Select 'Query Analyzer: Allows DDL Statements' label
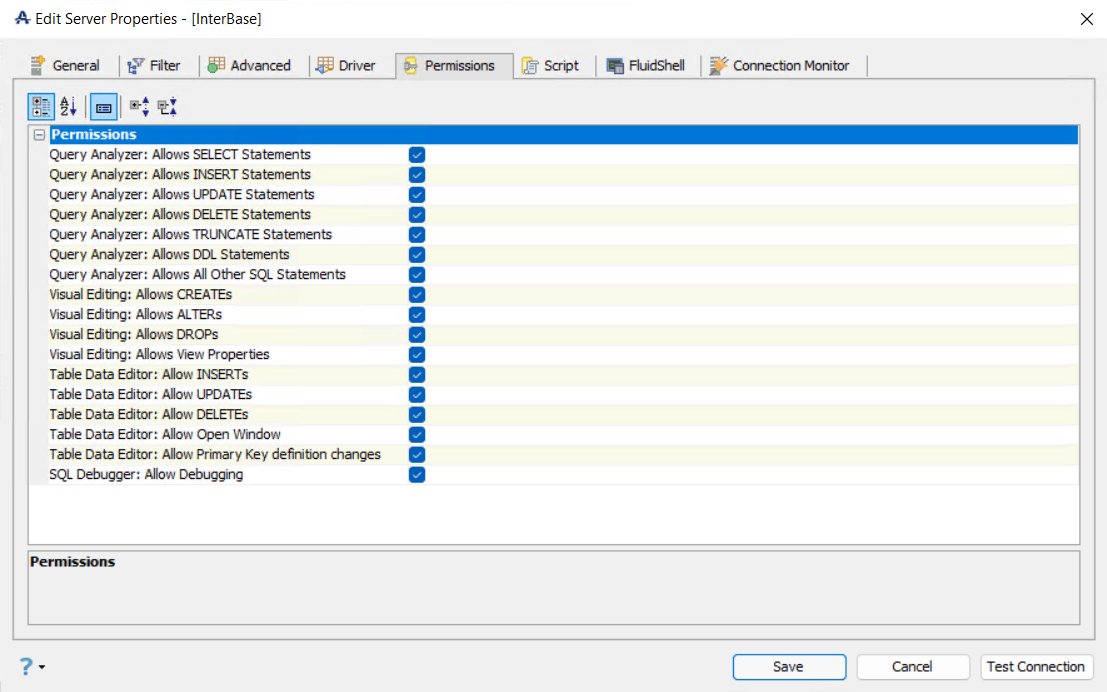1107x692 pixels. pos(169,254)
